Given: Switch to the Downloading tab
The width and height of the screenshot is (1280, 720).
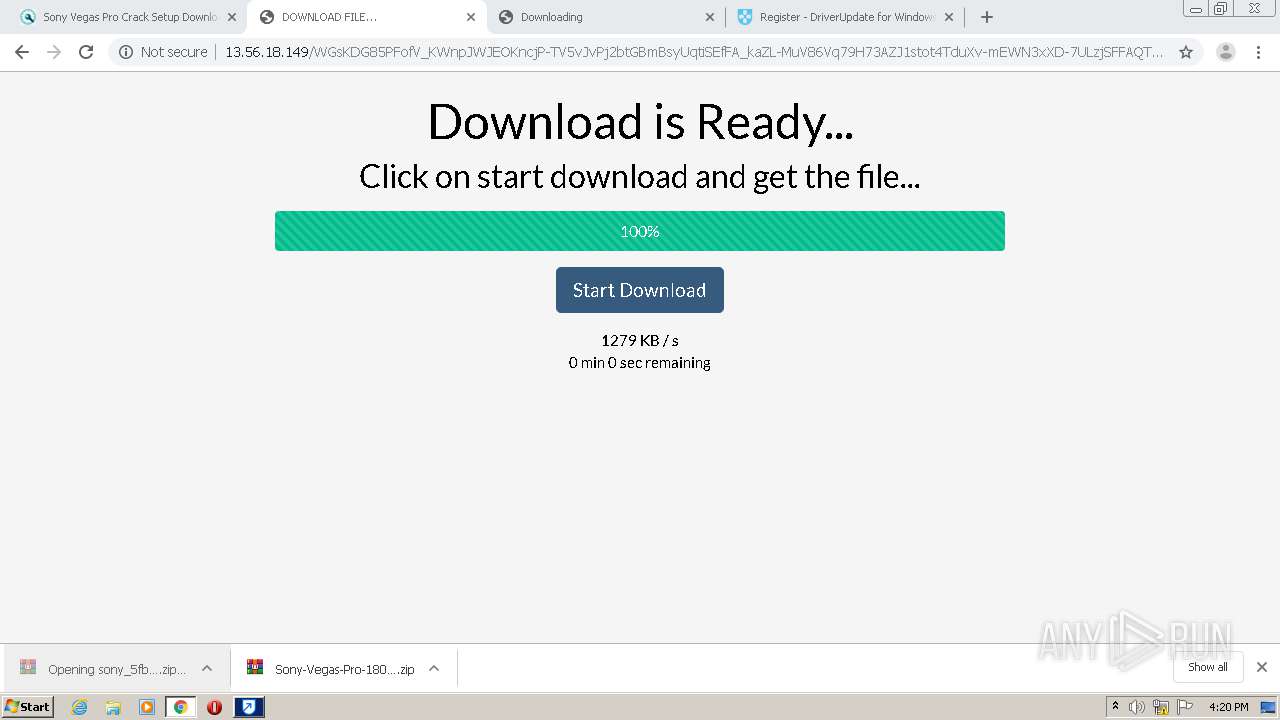Looking at the screenshot, I should [x=606, y=17].
